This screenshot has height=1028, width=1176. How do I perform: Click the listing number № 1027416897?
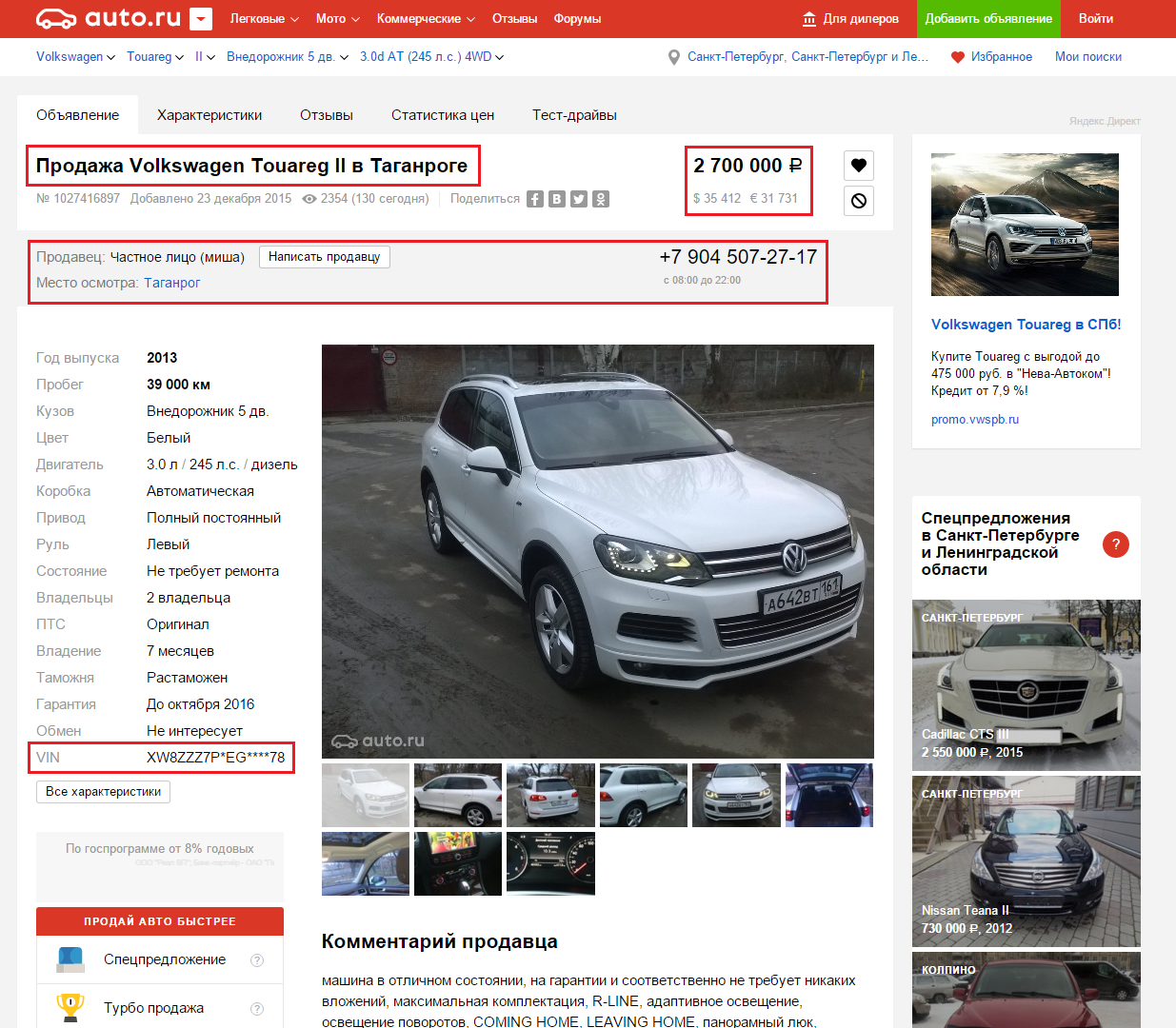coord(78,199)
